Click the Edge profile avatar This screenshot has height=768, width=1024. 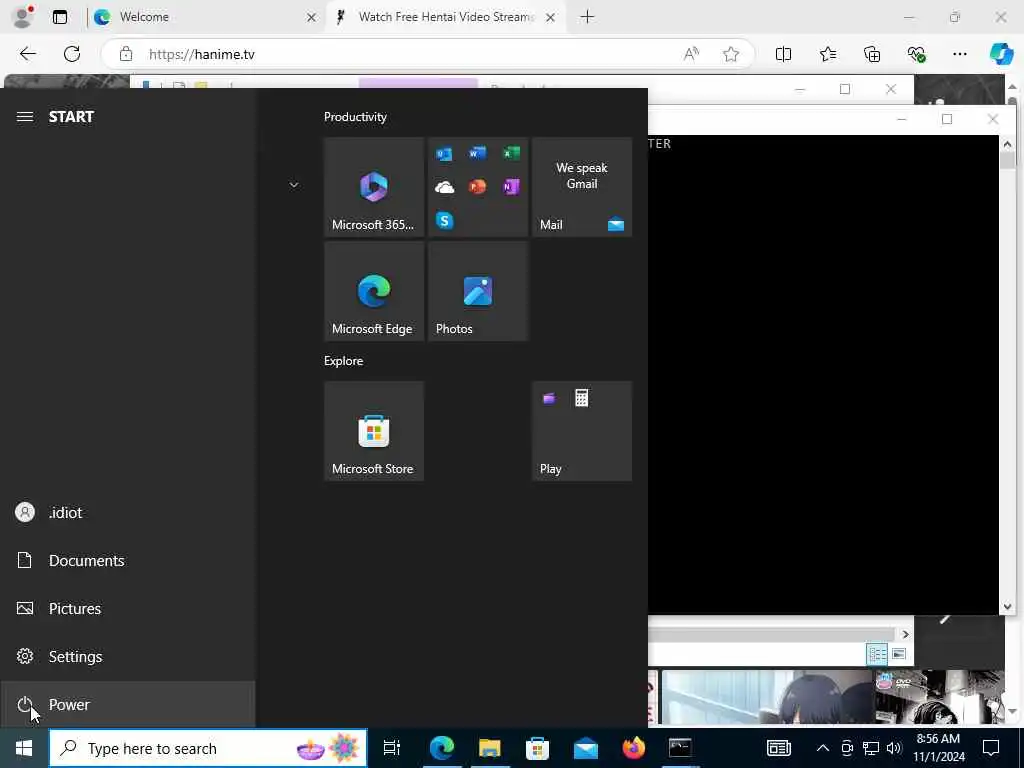[x=24, y=17]
